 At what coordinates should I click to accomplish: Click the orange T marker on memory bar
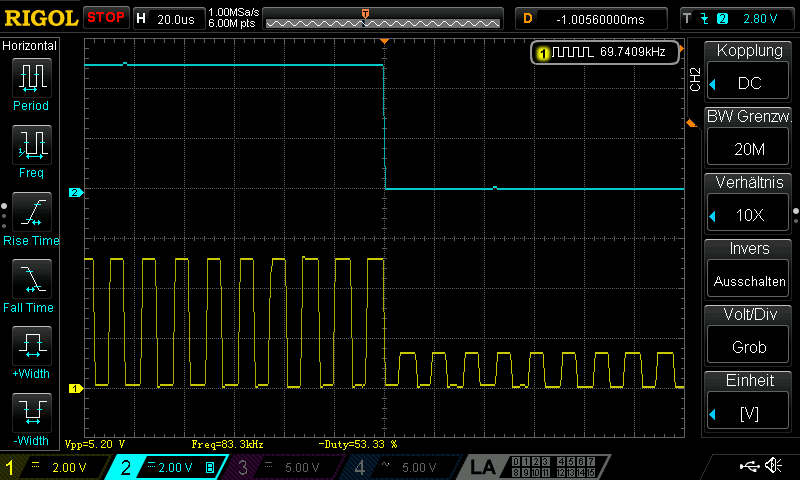coord(365,14)
